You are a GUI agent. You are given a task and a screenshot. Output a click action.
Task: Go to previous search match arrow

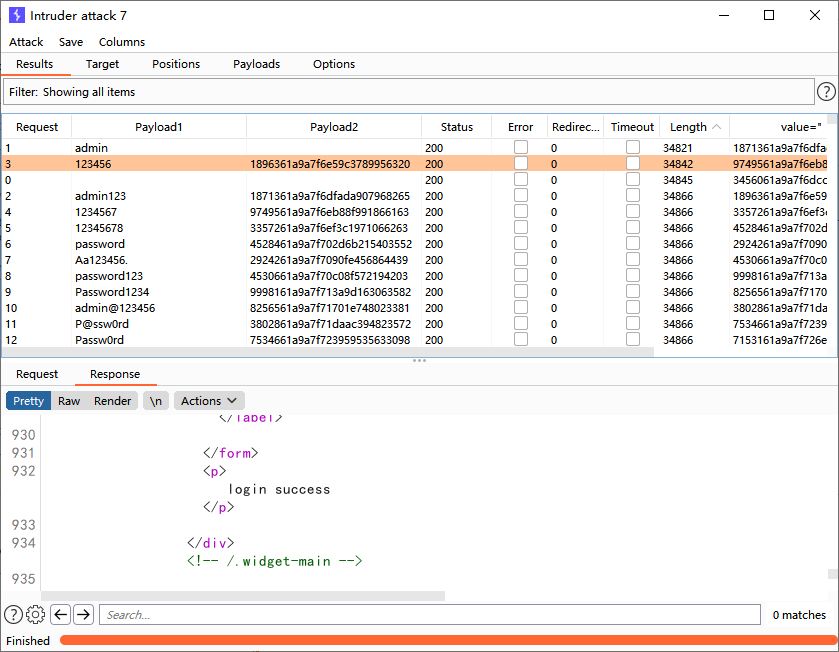(61, 615)
